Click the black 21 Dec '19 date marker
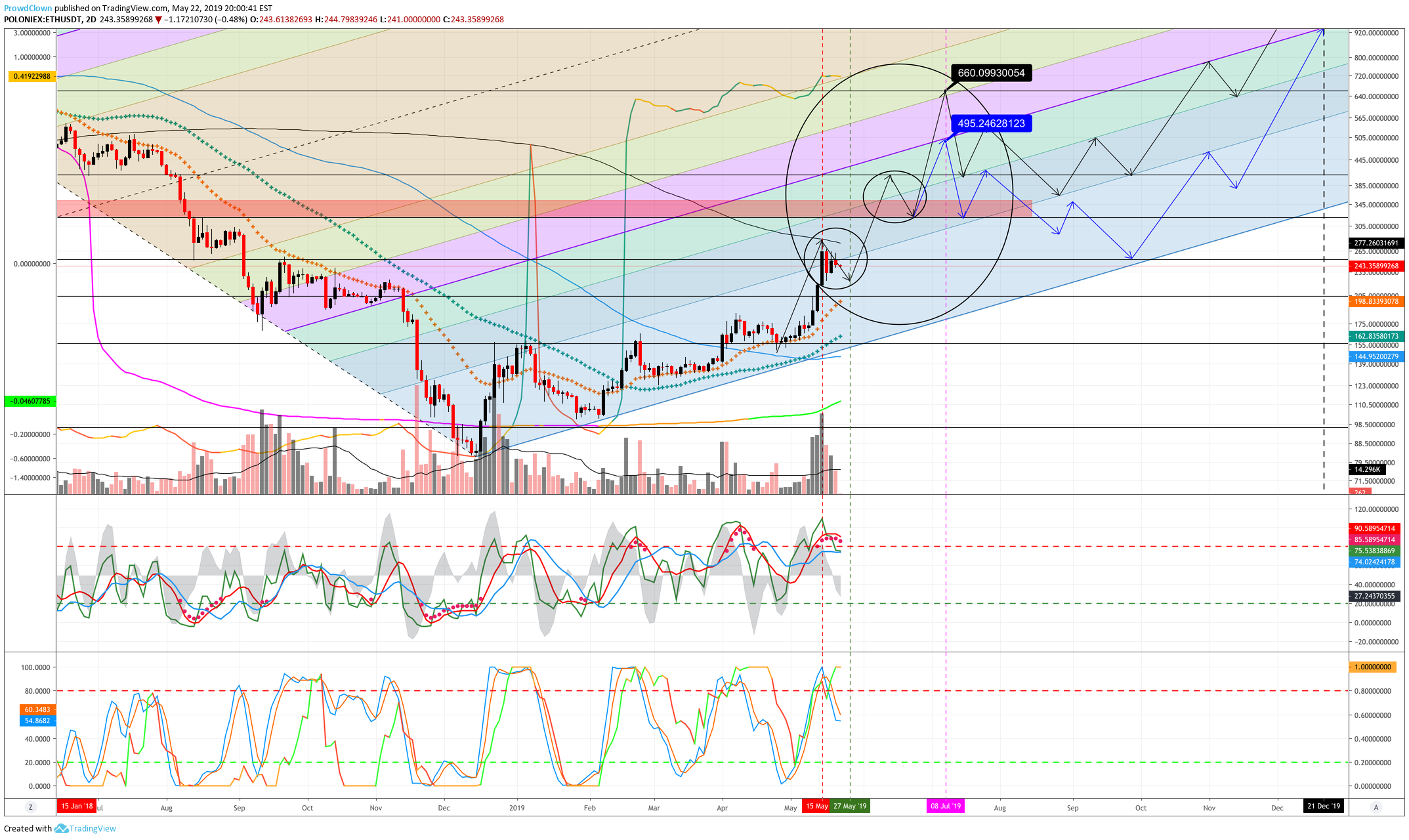The height and width of the screenshot is (840, 1409). (x=1324, y=806)
